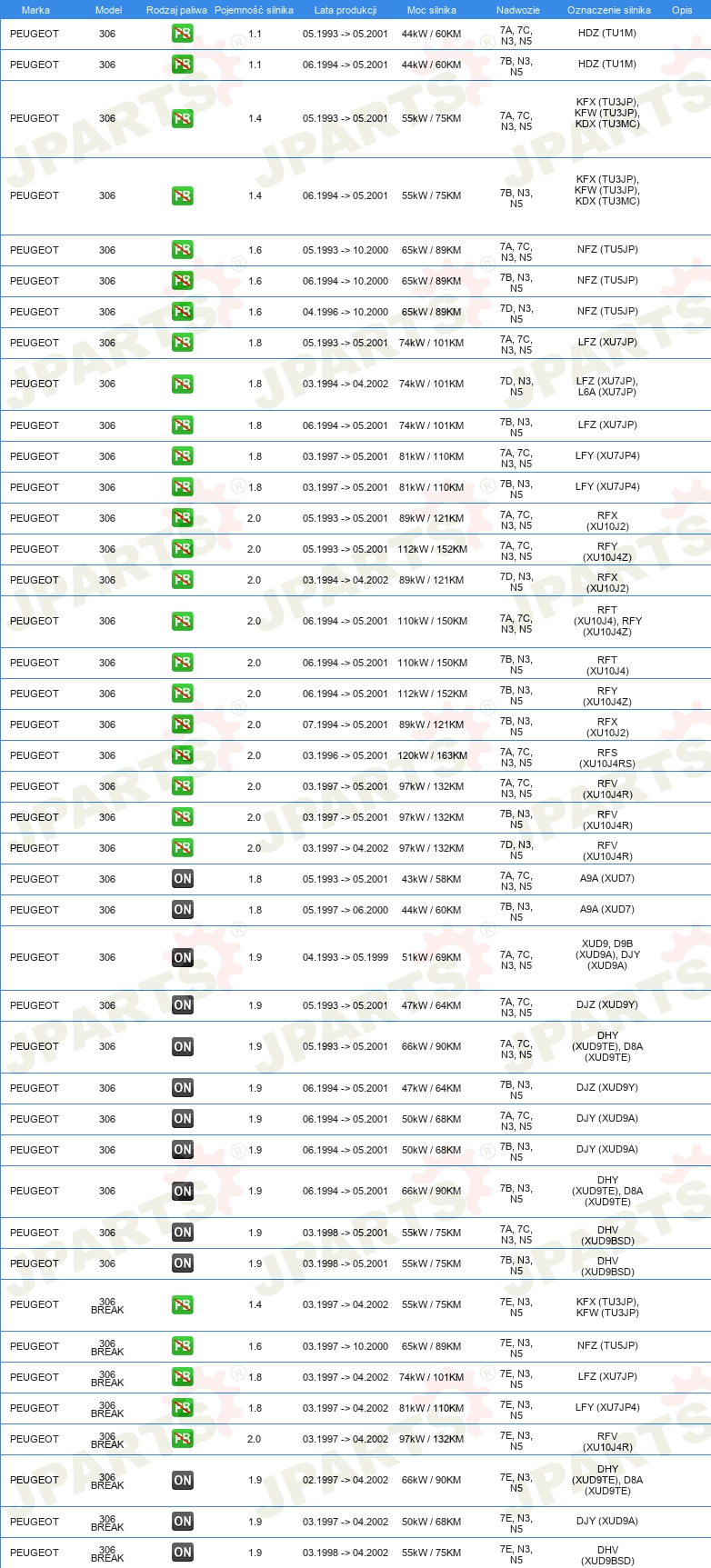Select the date range "02.1997 -> 04.2002"

click(345, 1480)
